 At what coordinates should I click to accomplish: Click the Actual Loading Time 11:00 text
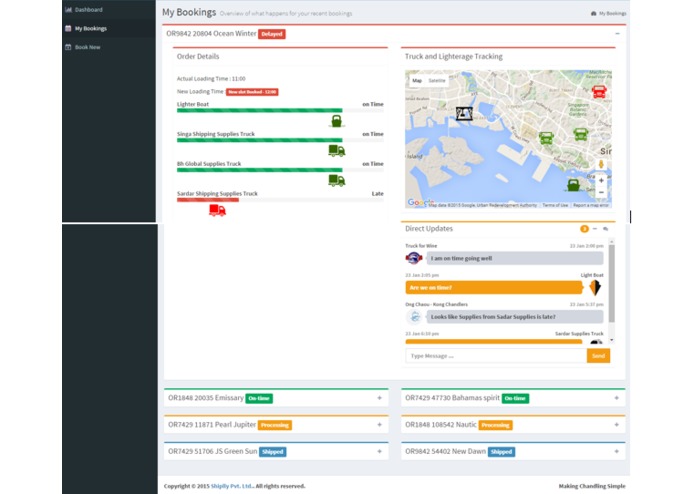tap(211, 78)
